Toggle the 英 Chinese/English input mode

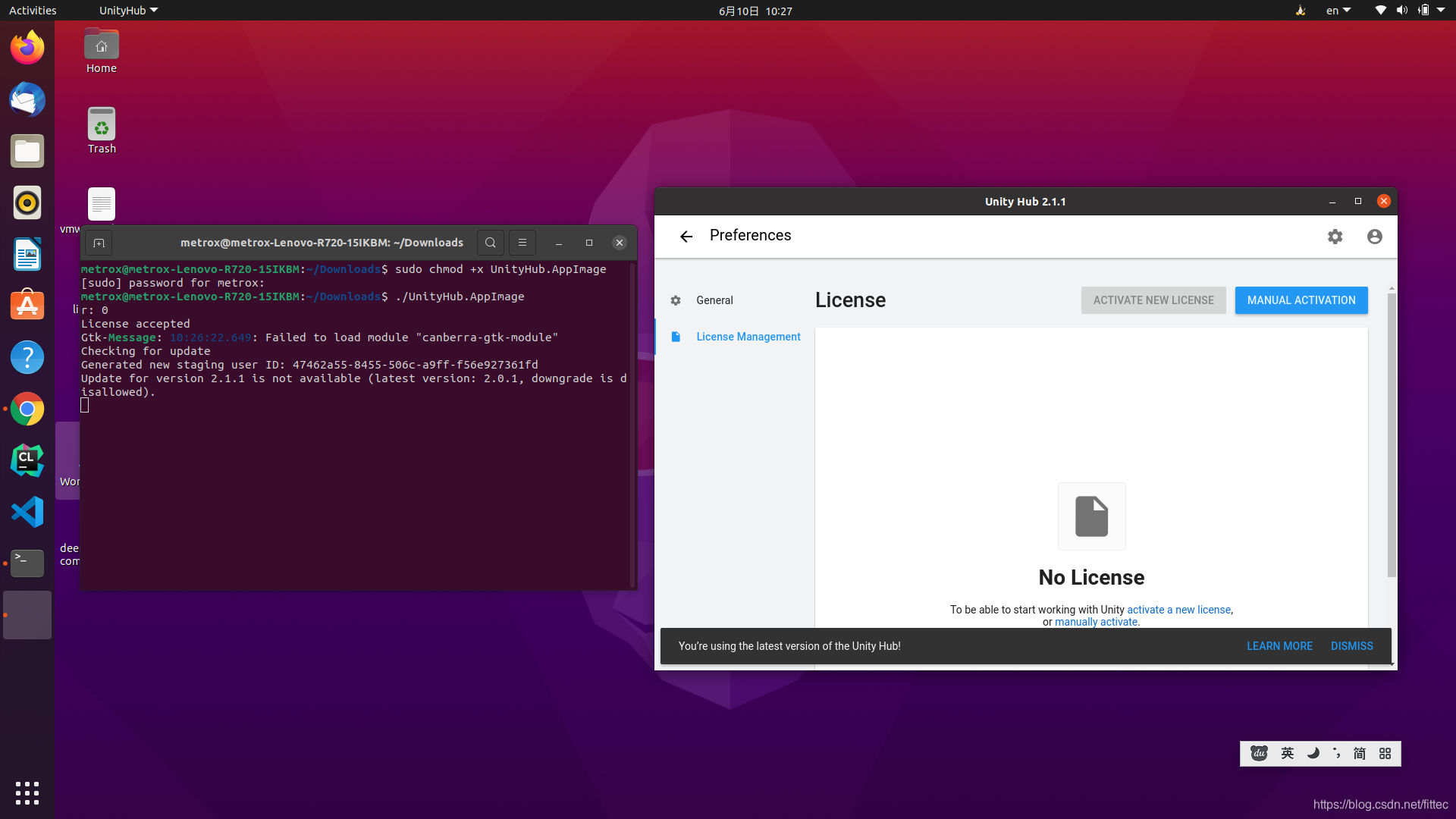coord(1288,753)
